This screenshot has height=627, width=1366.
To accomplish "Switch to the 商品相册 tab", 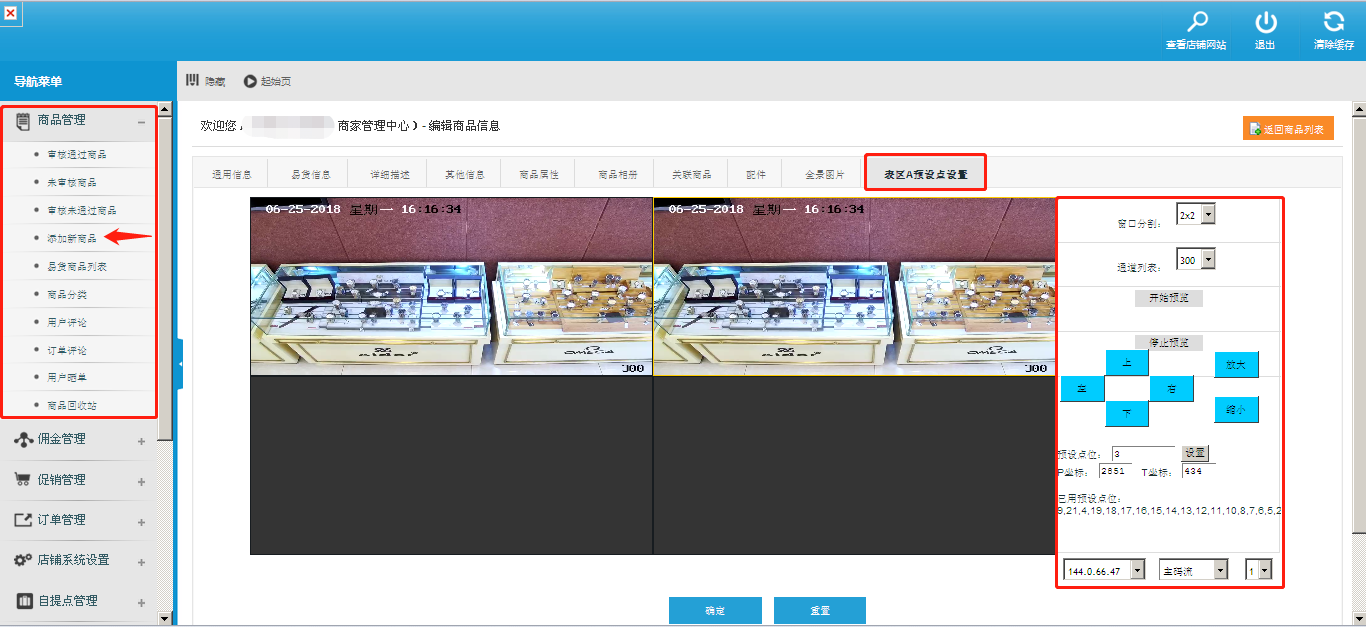I will (617, 174).
